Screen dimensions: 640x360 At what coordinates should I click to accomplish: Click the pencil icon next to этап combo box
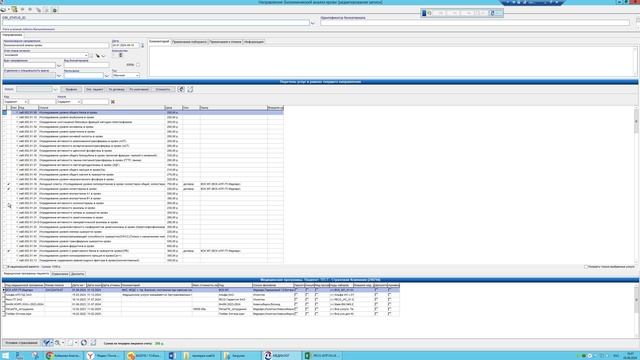click(x=98, y=56)
